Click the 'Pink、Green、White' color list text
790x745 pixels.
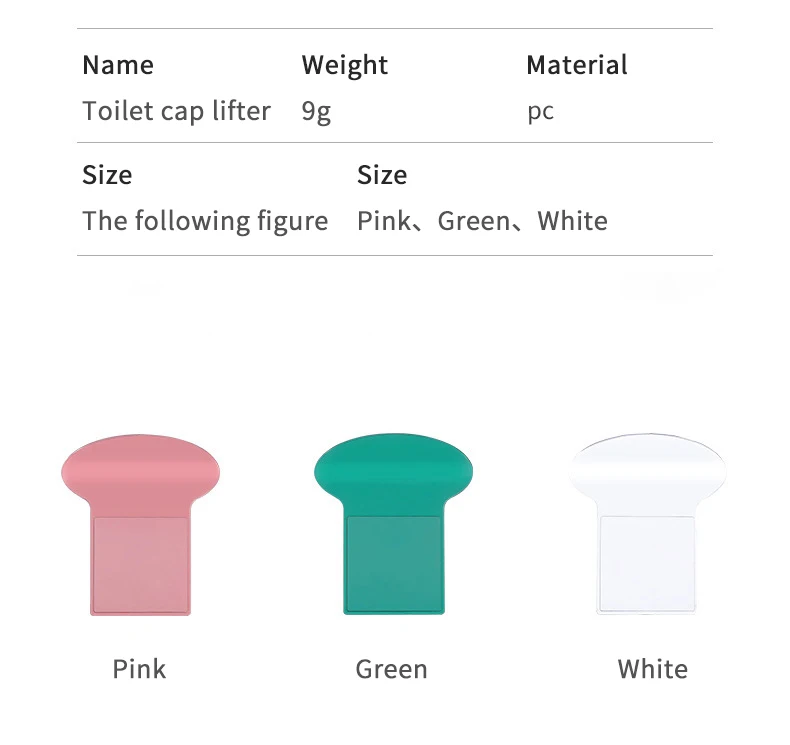(482, 221)
